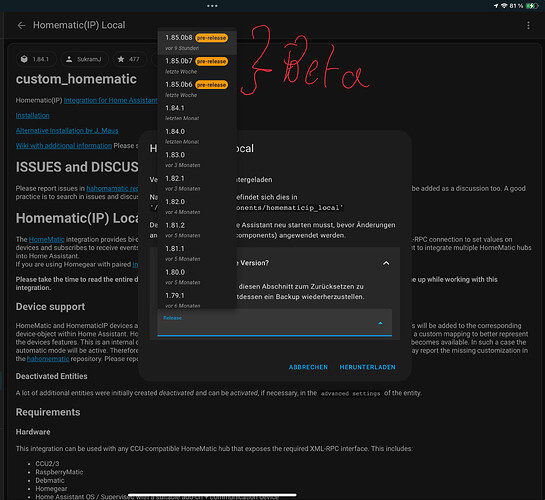545x500 pixels.
Task: Click the SukramJ author chip
Action: pyautogui.click(x=84, y=59)
